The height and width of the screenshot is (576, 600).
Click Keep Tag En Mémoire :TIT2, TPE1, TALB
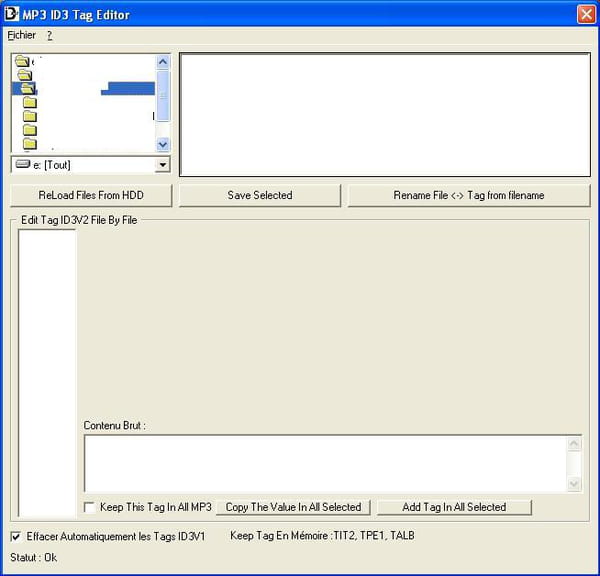(322, 535)
